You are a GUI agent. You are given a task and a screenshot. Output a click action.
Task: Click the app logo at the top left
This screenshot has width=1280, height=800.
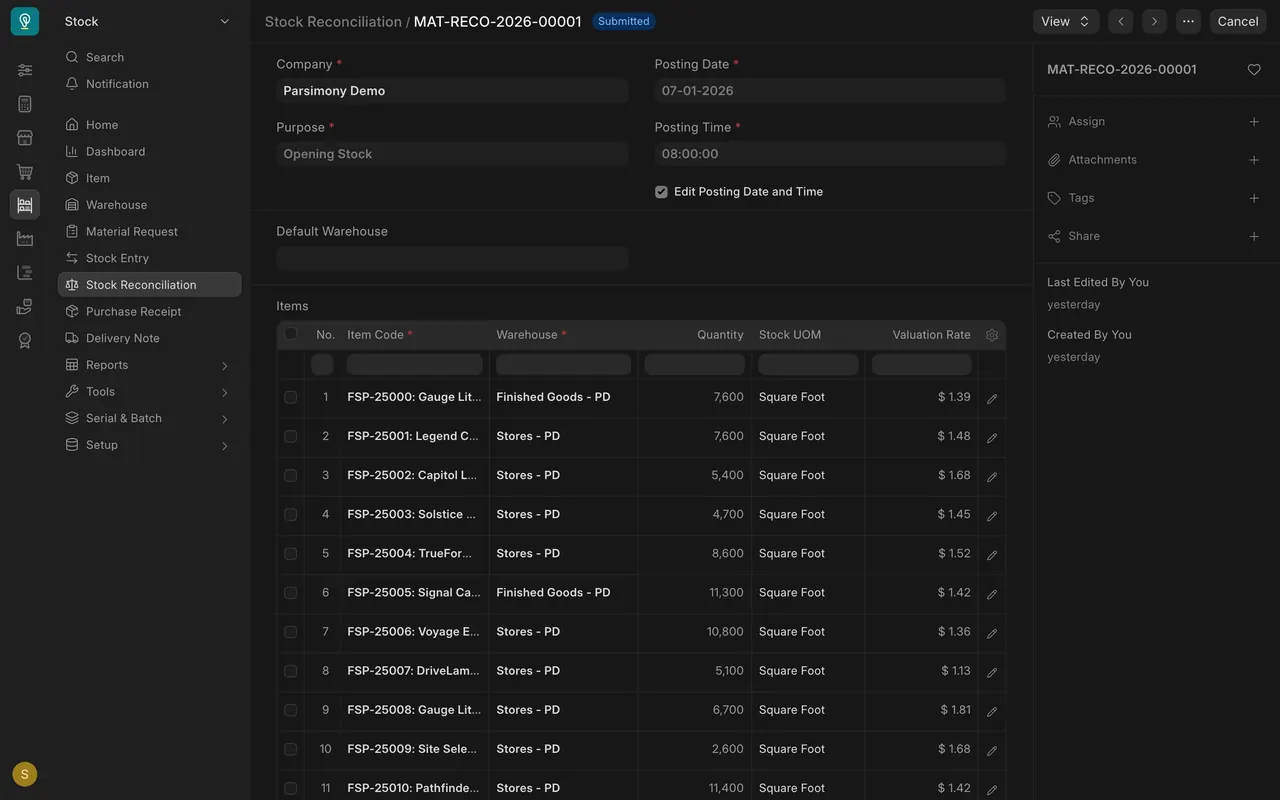coord(25,21)
